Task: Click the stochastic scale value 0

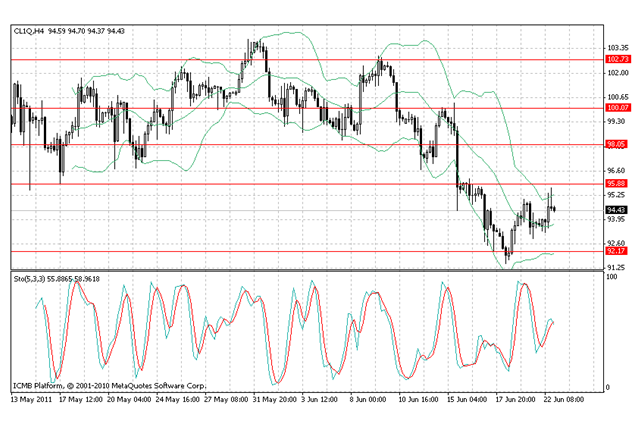Action: click(x=608, y=387)
